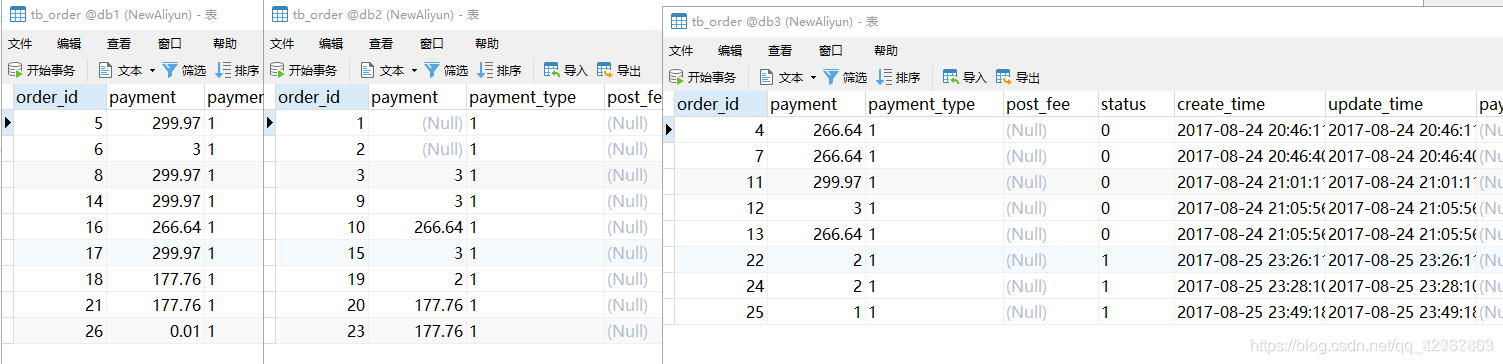Image resolution: width=1503 pixels, height=364 pixels.
Task: Open 编辑 menu in db3 window
Action: [730, 50]
